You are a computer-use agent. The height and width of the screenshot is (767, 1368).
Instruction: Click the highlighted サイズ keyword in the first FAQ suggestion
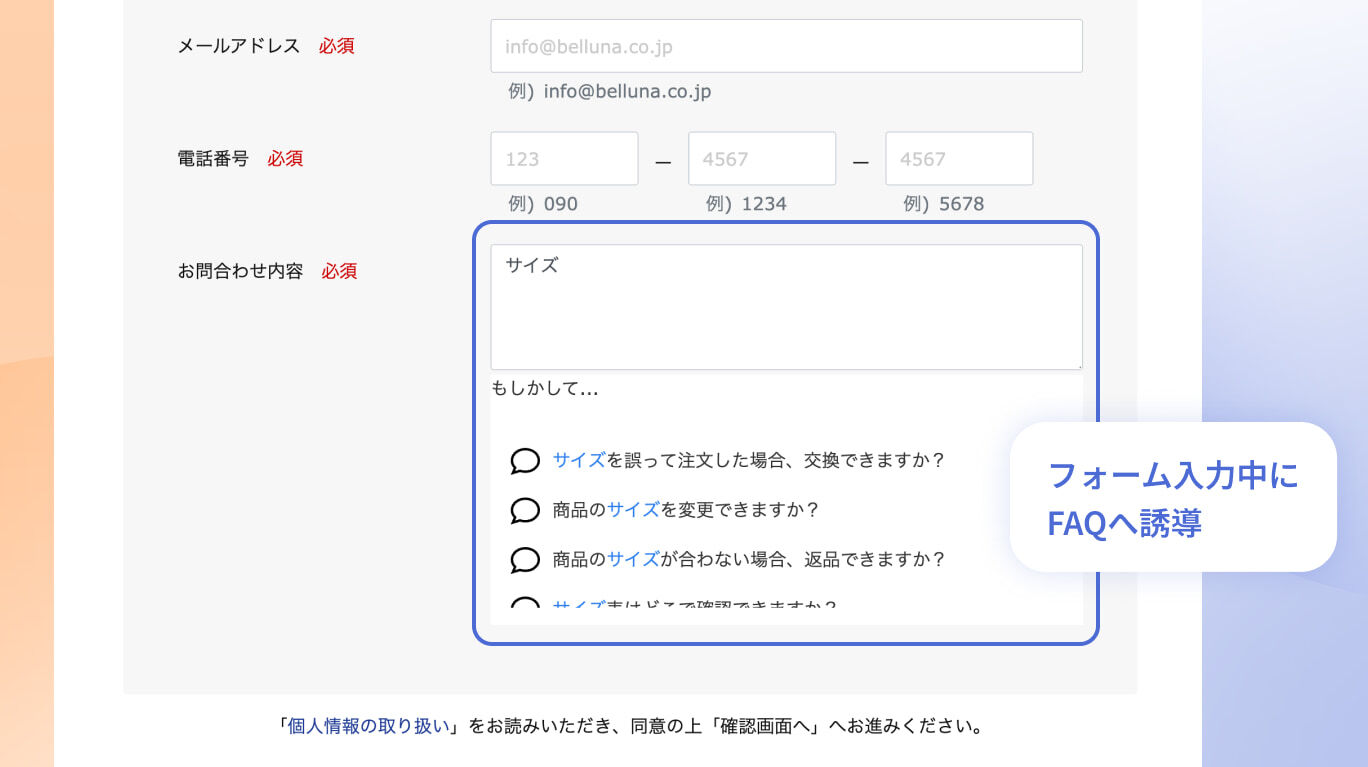(578, 460)
